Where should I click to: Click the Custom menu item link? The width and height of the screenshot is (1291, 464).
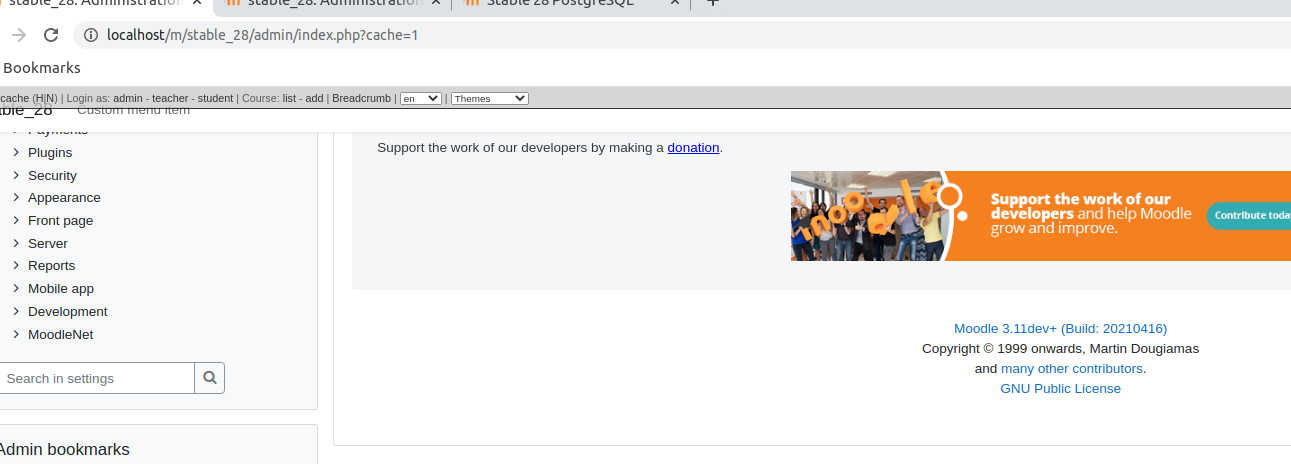coord(133,111)
